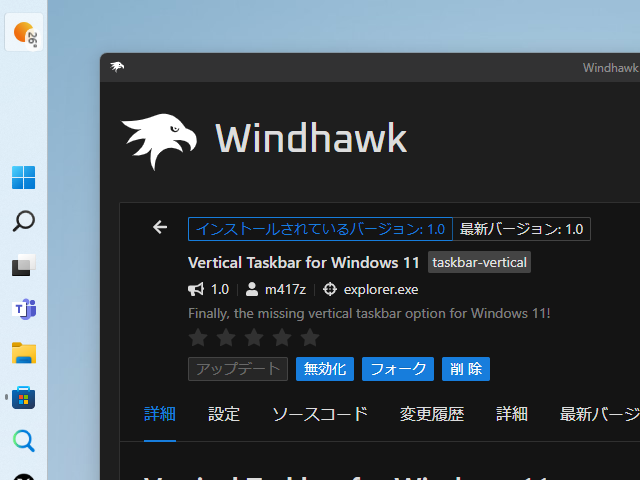Image resolution: width=640 pixels, height=480 pixels.
Task: Switch to the 設定 tab
Action: point(224,414)
